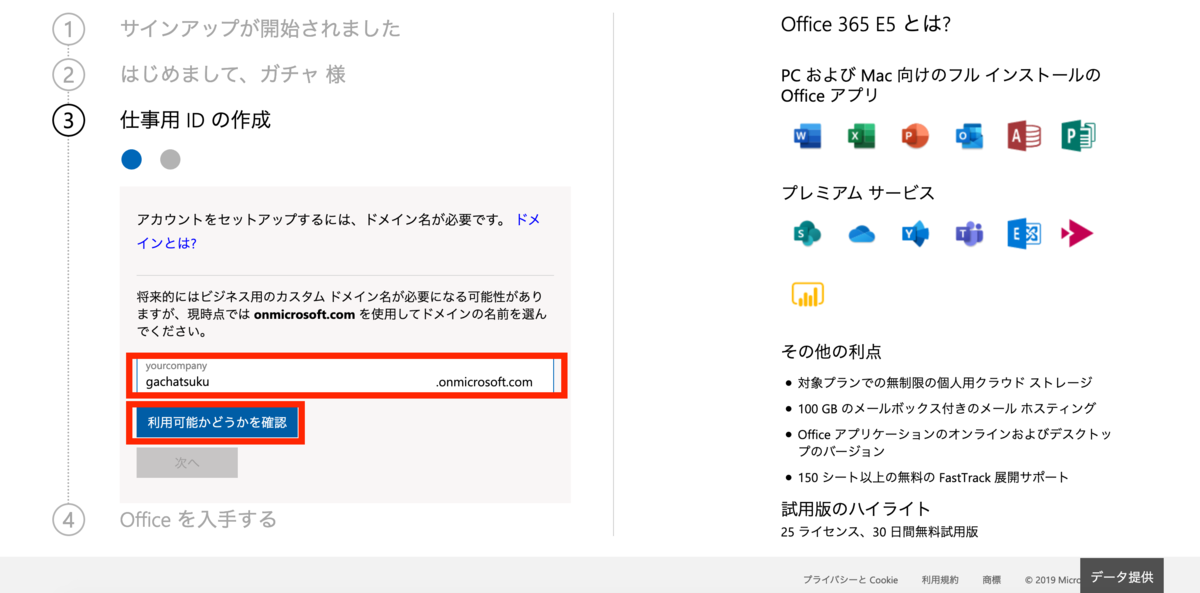Open the 利用規約 footer link

tap(940, 580)
